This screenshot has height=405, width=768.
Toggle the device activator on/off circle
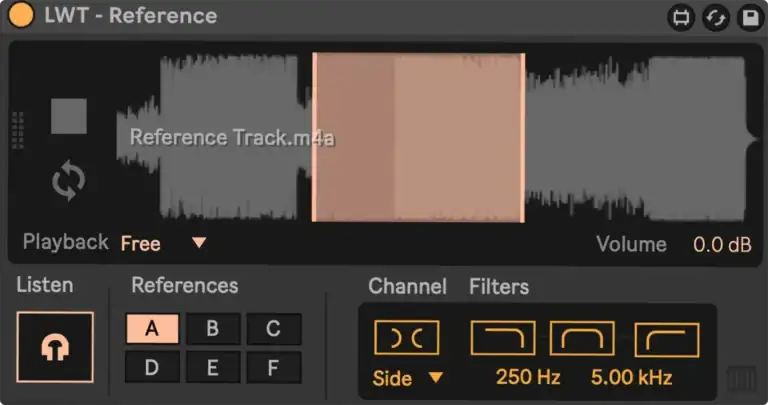(21, 15)
